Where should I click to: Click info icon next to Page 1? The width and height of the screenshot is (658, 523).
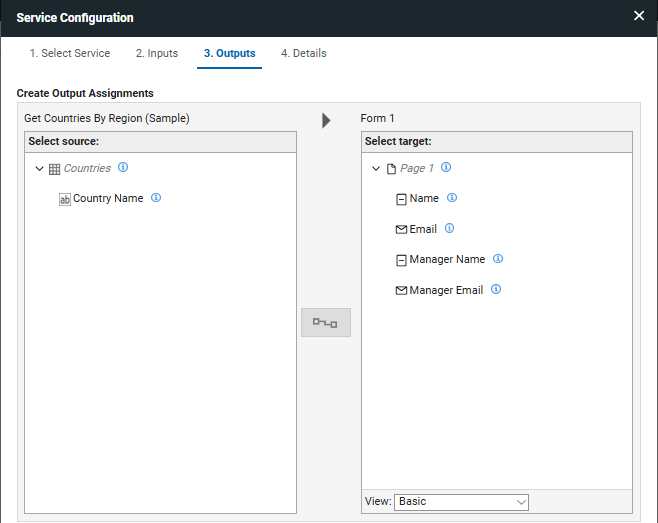click(x=446, y=168)
